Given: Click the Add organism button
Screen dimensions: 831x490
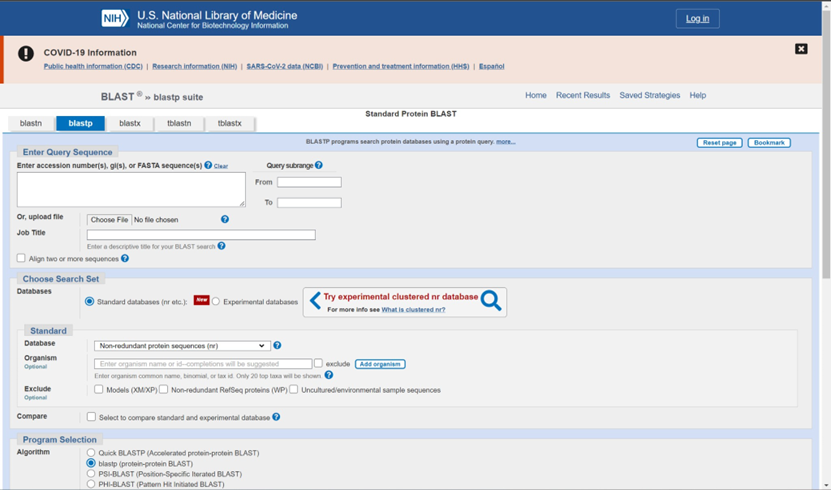Looking at the screenshot, I should (x=380, y=364).
